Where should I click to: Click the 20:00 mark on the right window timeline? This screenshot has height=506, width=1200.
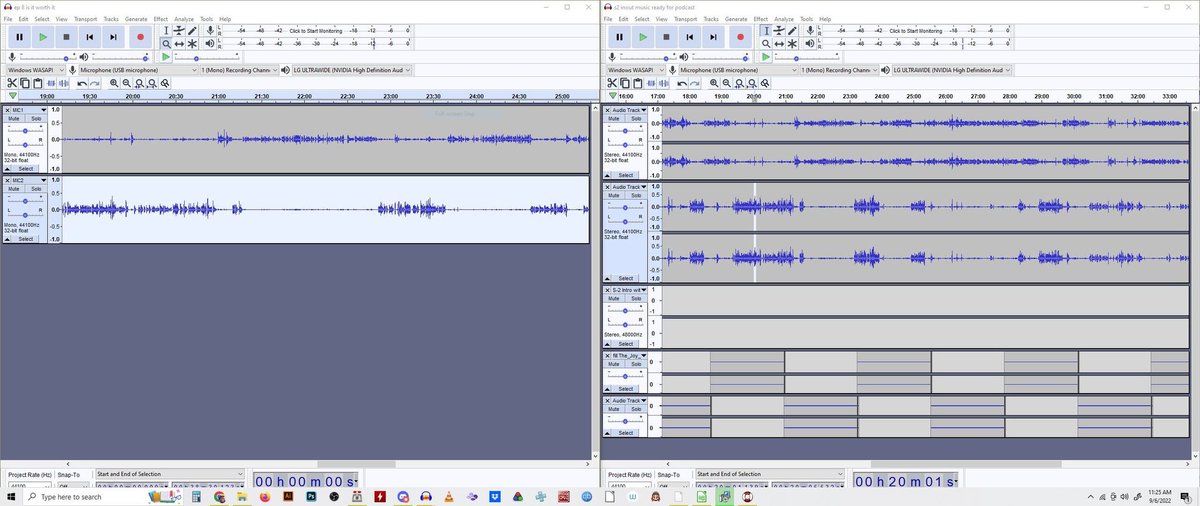(x=753, y=96)
